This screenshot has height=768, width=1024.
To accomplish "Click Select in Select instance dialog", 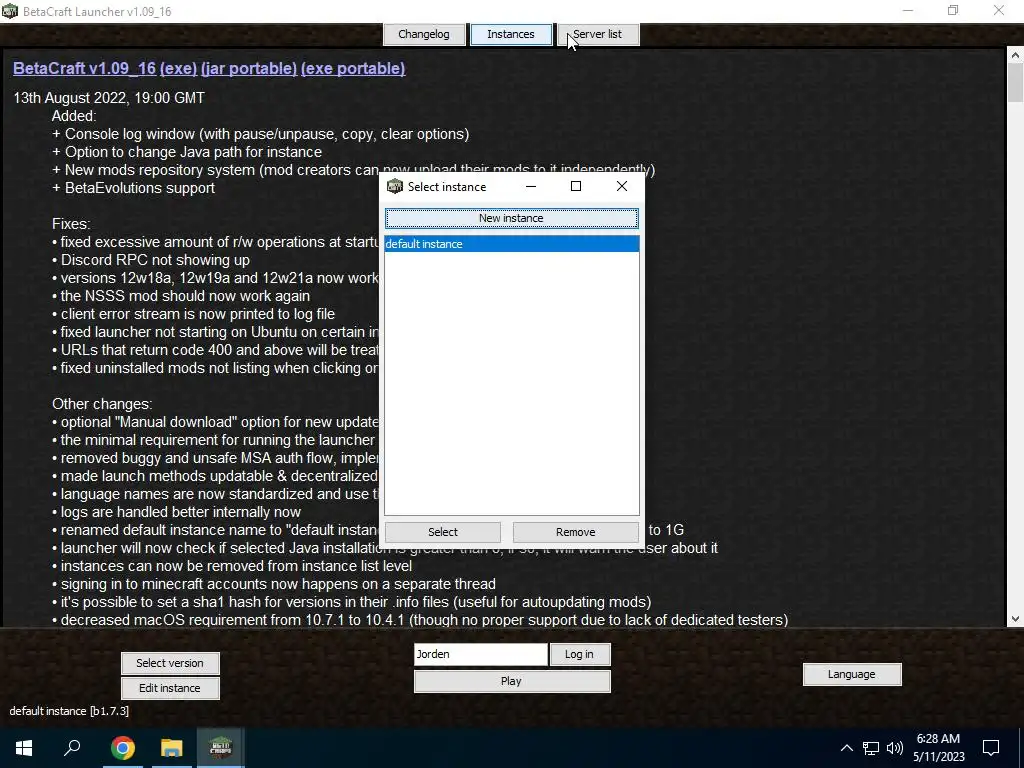I will [443, 532].
